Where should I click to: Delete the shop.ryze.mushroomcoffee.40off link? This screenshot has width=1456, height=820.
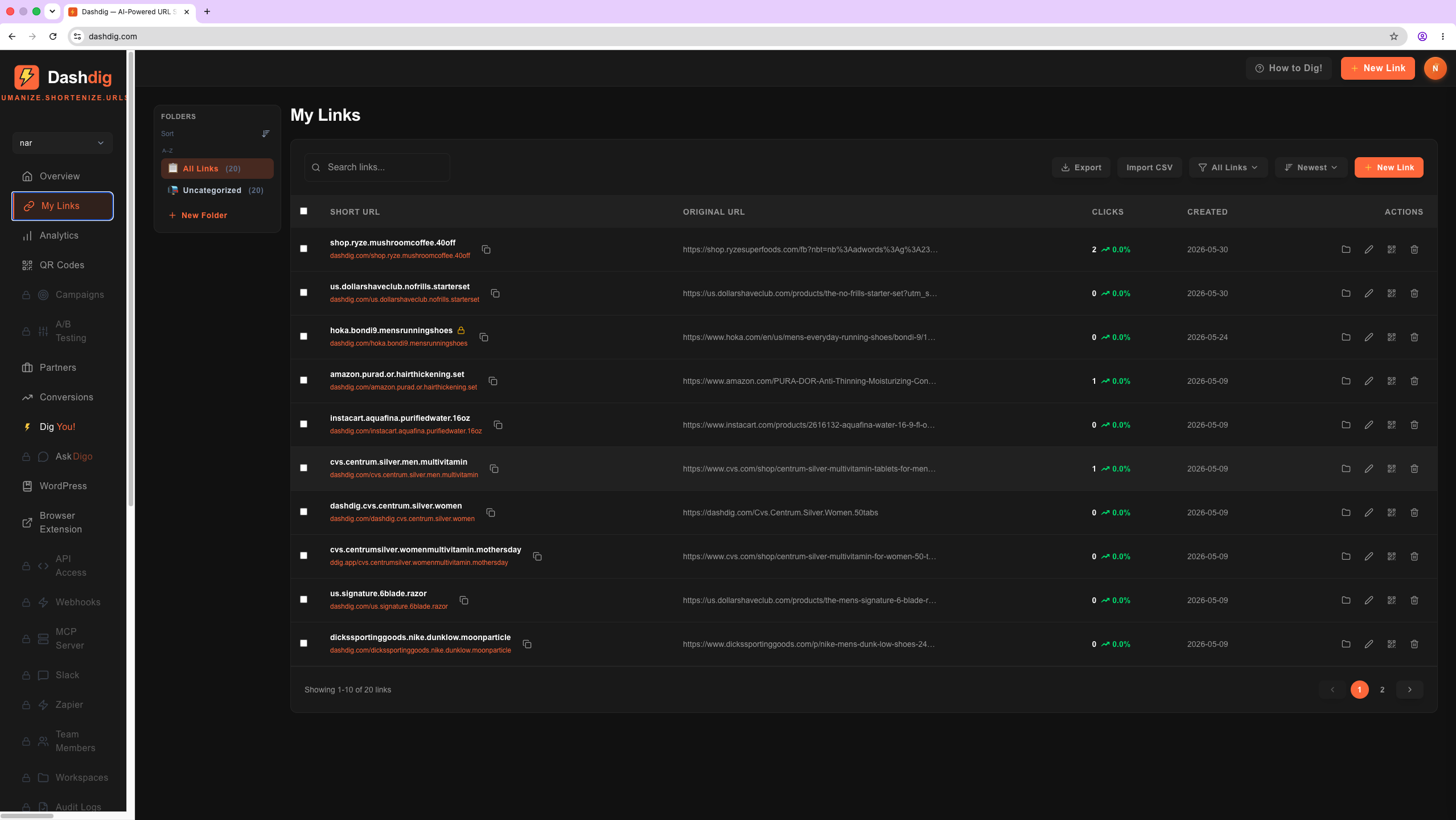coord(1414,249)
